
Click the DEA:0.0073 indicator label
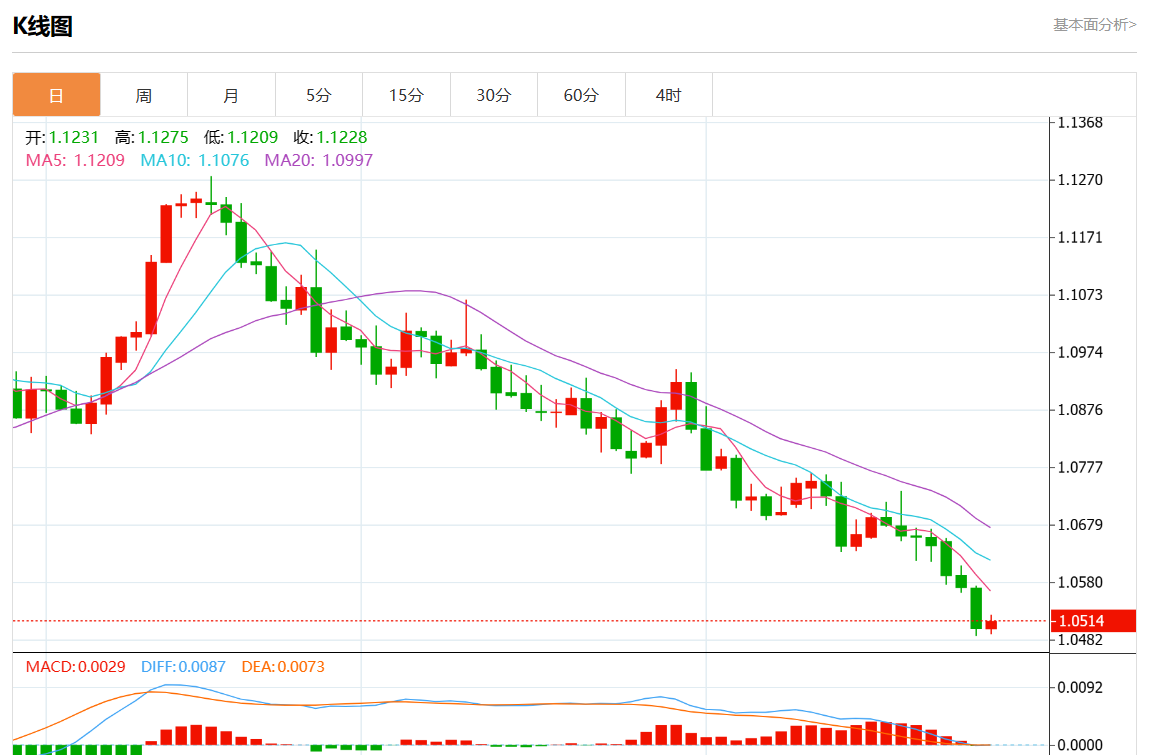(x=283, y=666)
